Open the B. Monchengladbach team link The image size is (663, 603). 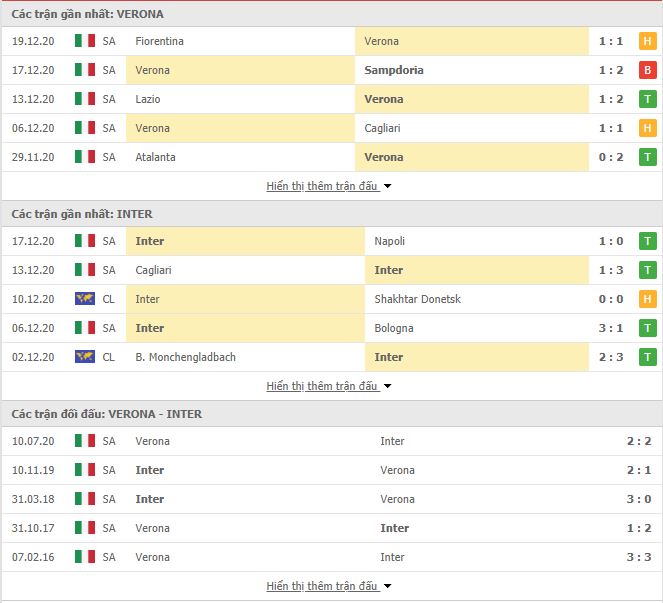186,357
